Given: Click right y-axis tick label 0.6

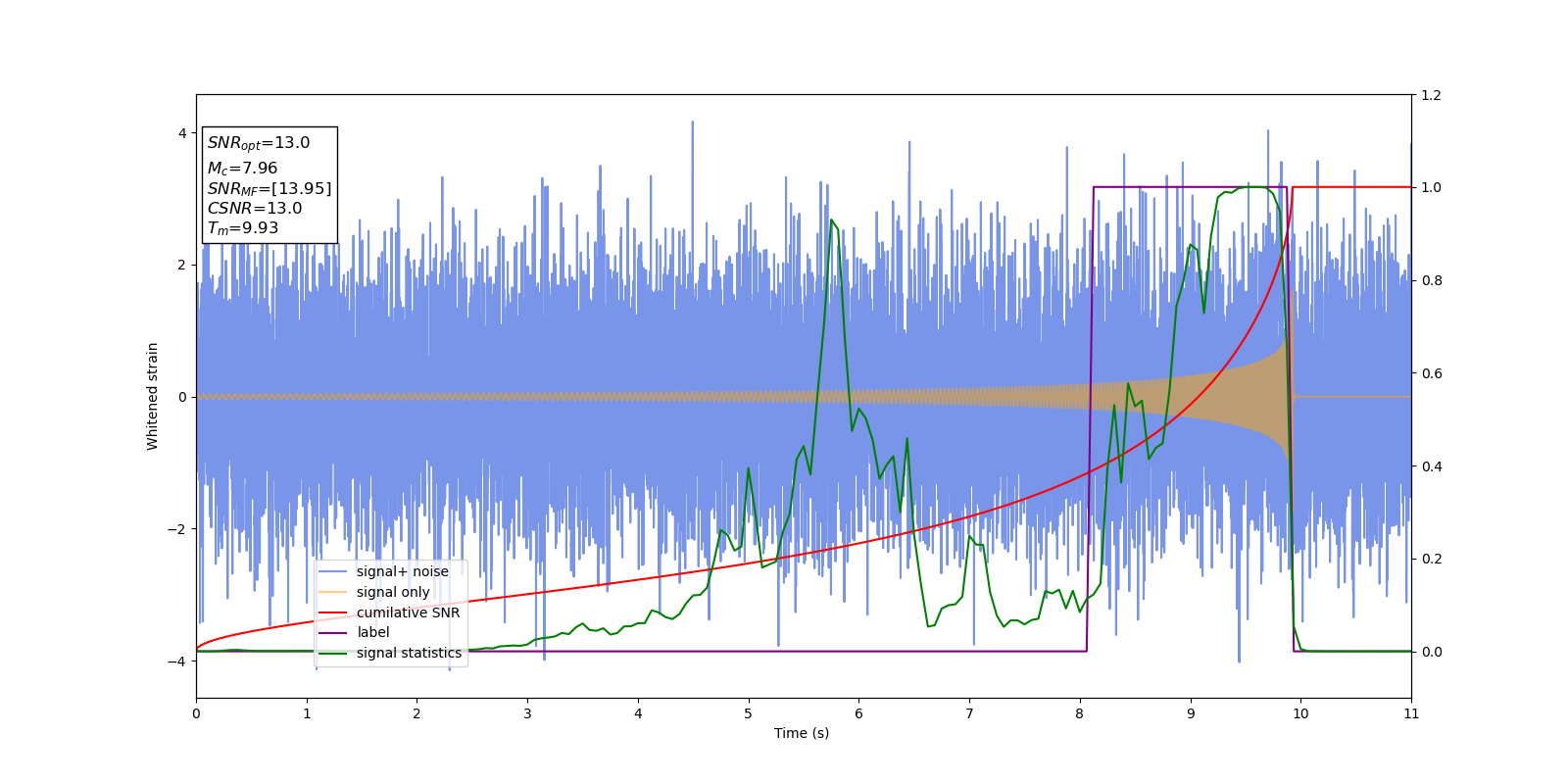Looking at the screenshot, I should pyautogui.click(x=1431, y=373).
